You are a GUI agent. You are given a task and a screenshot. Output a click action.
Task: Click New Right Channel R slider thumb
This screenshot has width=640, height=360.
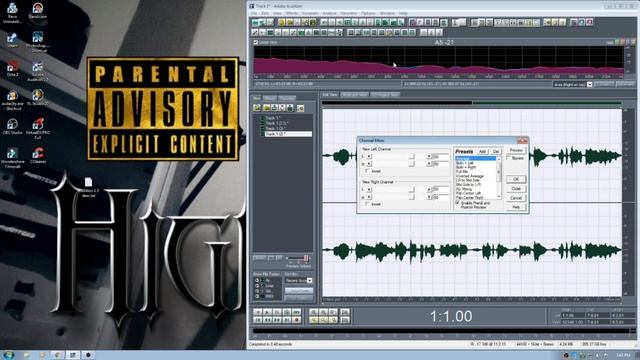(x=411, y=197)
